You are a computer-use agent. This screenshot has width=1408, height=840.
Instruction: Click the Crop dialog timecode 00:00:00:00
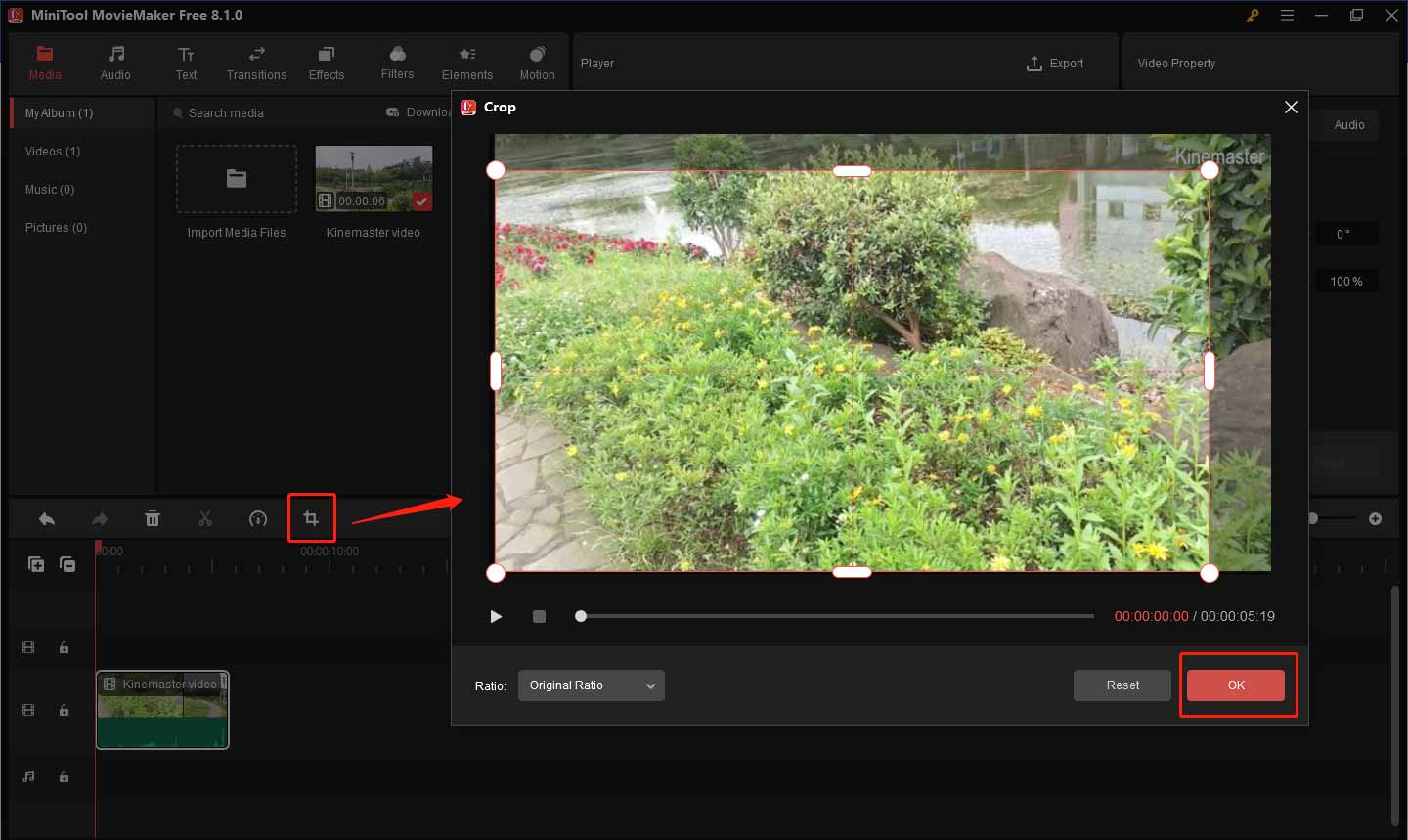tap(1152, 617)
